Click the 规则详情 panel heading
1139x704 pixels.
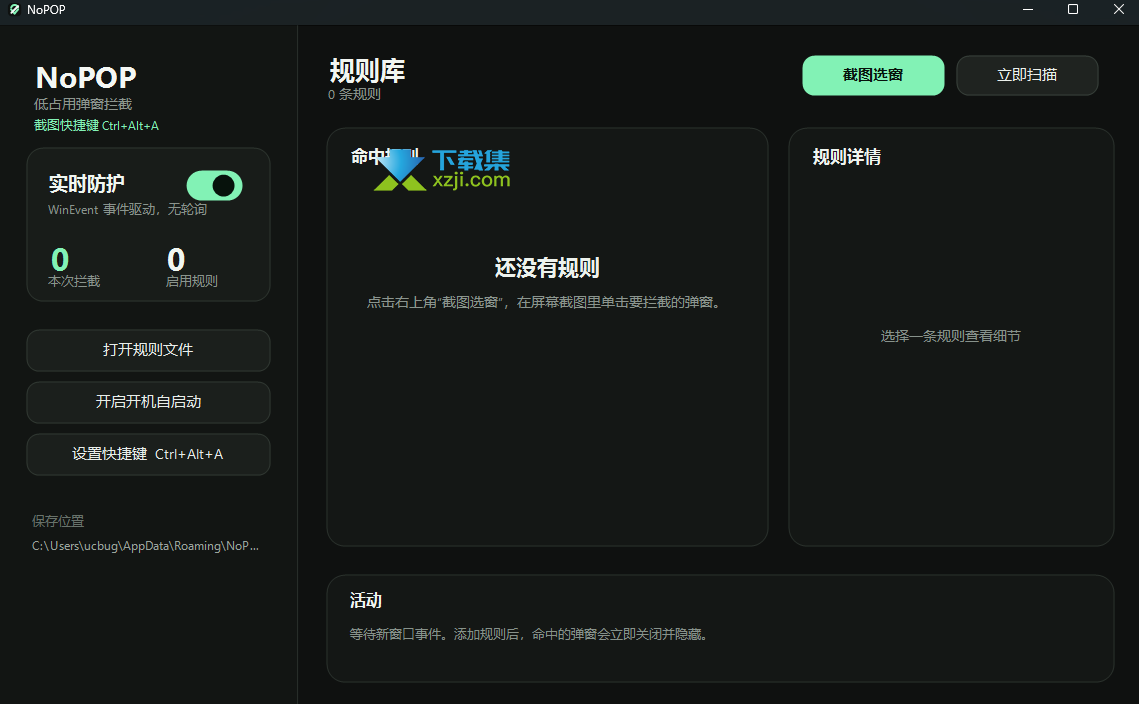coord(846,157)
